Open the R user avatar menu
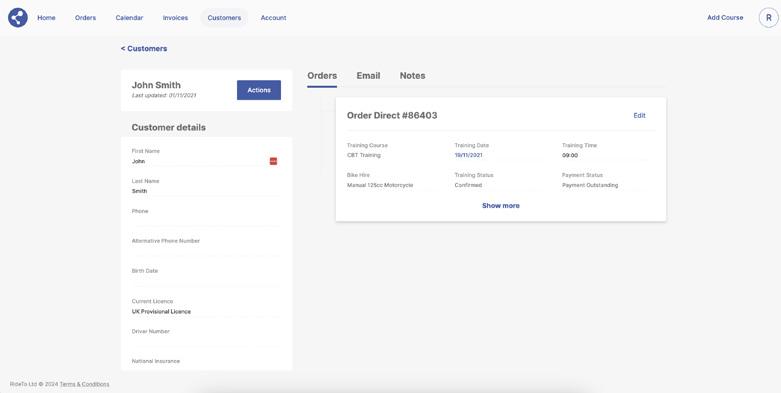The height and width of the screenshot is (393, 781). (x=769, y=17)
